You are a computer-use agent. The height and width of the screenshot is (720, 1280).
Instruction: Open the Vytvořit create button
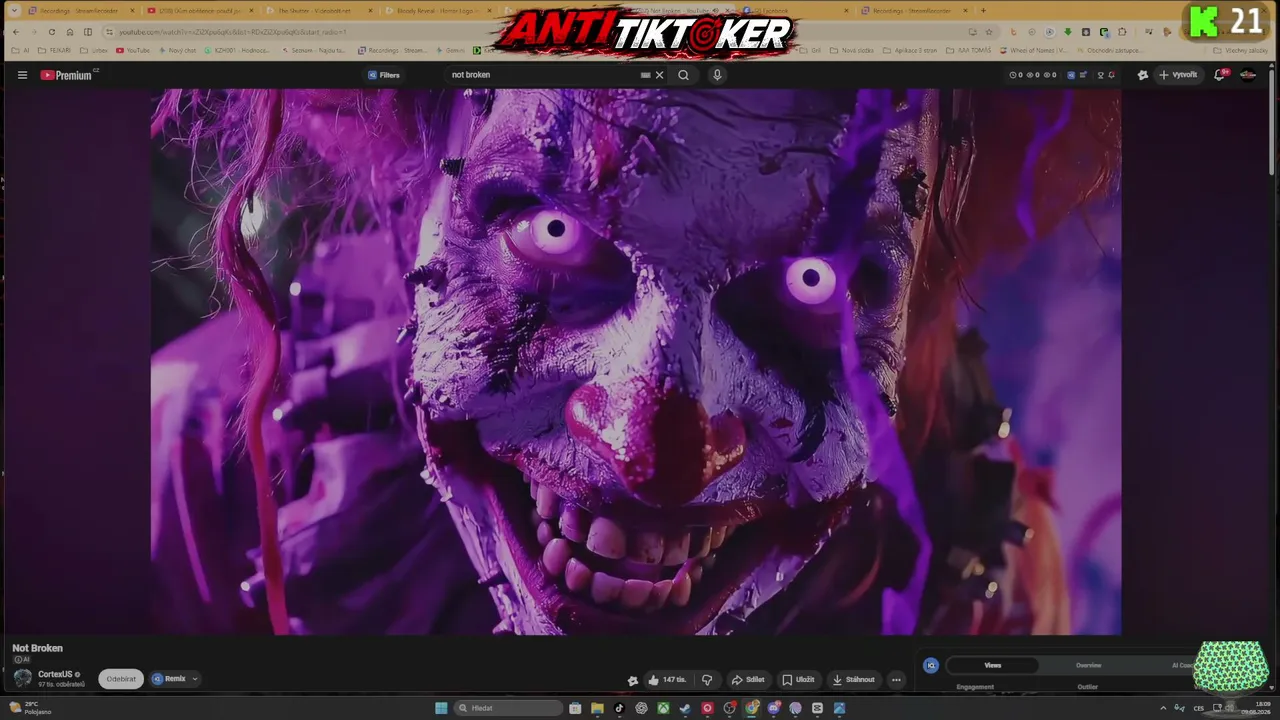click(1178, 75)
